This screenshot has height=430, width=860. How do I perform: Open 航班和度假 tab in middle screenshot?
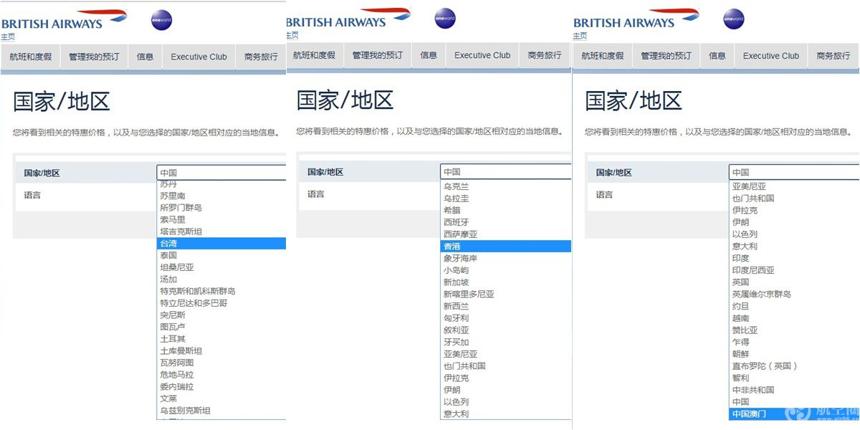pos(314,55)
